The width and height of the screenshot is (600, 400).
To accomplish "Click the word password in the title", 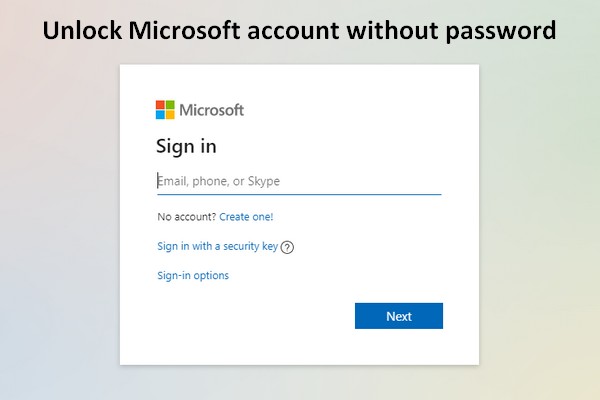I will click(501, 31).
